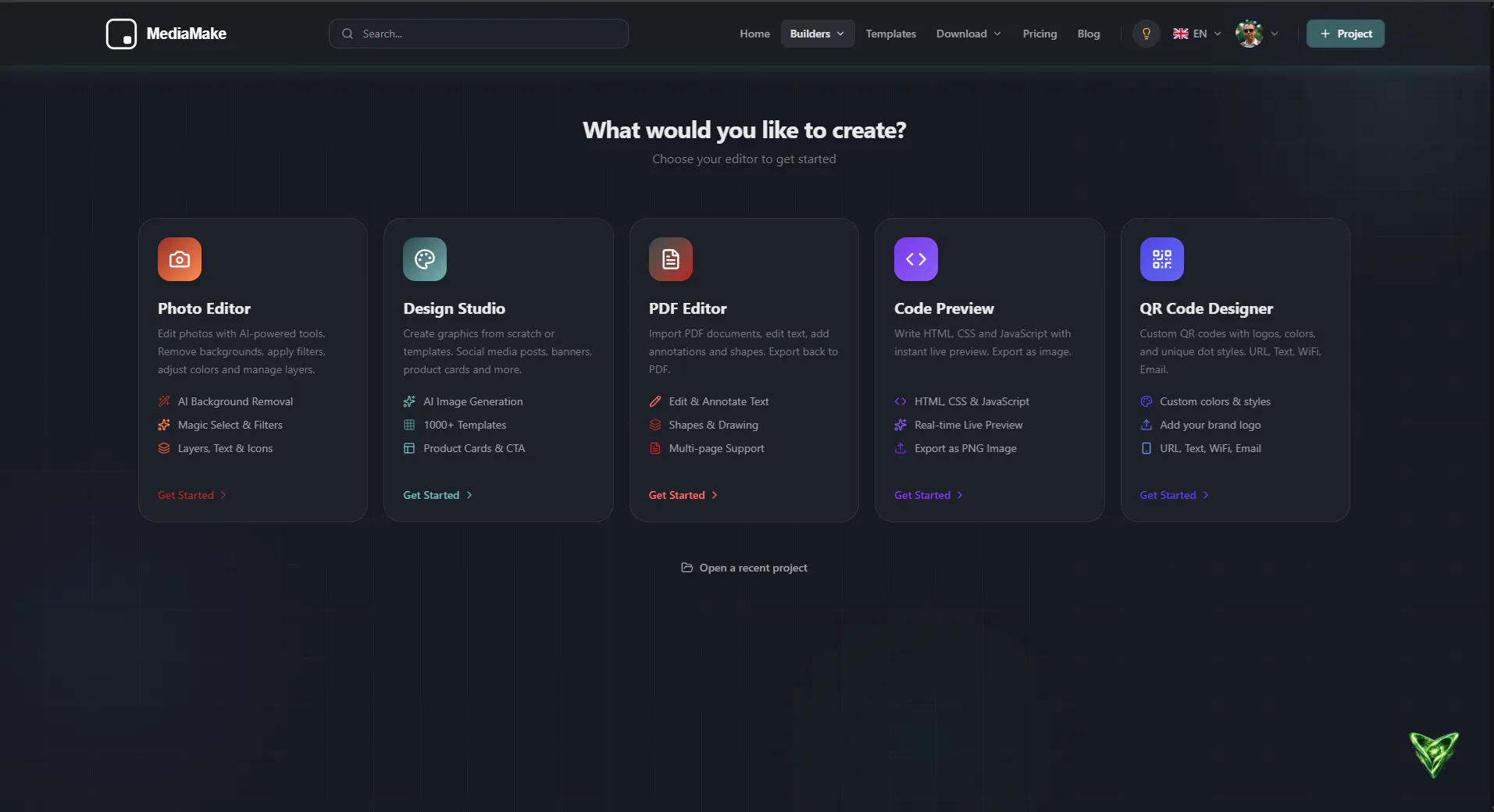The image size is (1494, 812).
Task: Open the green floating assistant widget
Action: click(x=1434, y=753)
